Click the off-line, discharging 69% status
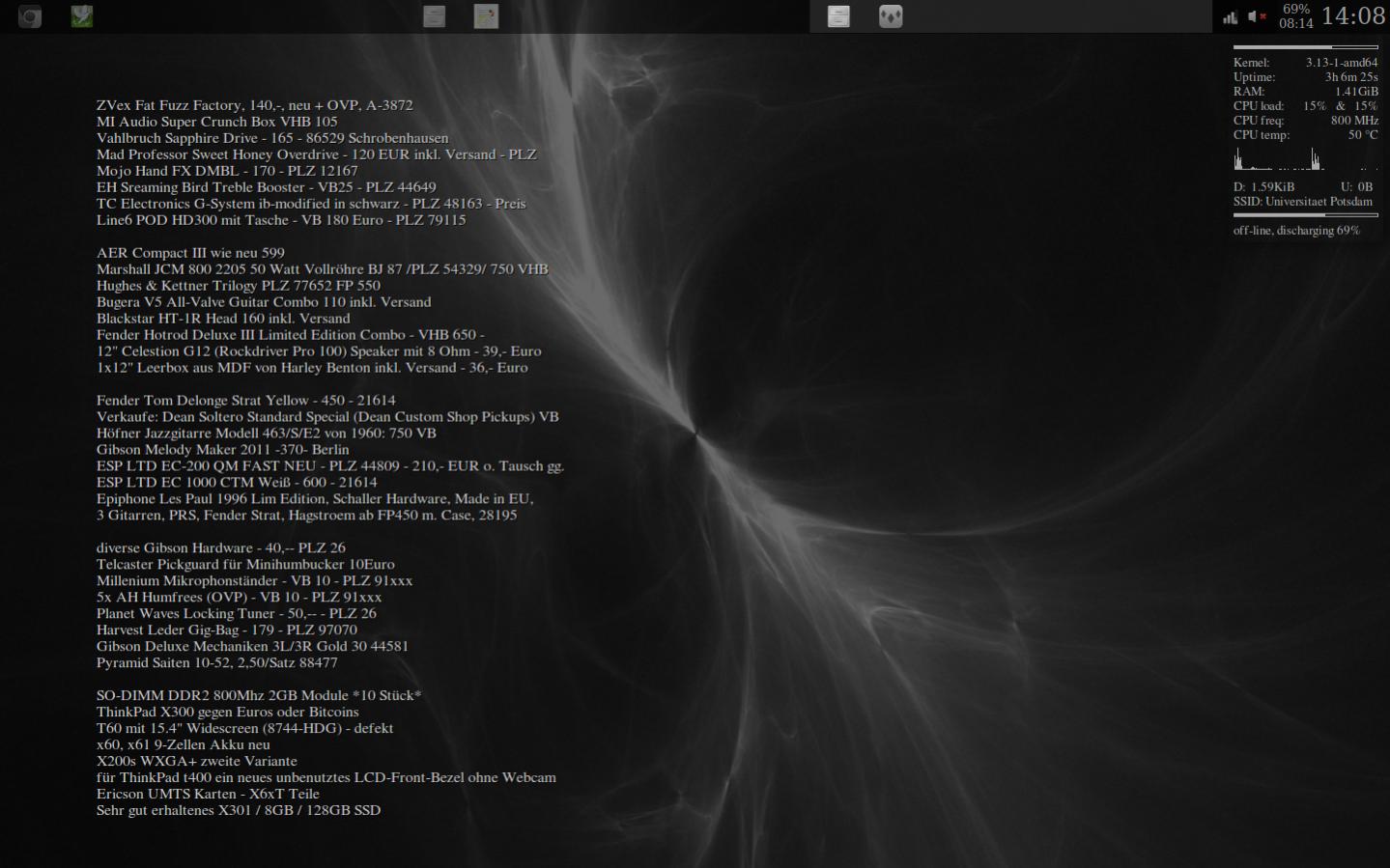Image resolution: width=1390 pixels, height=868 pixels. click(1296, 231)
